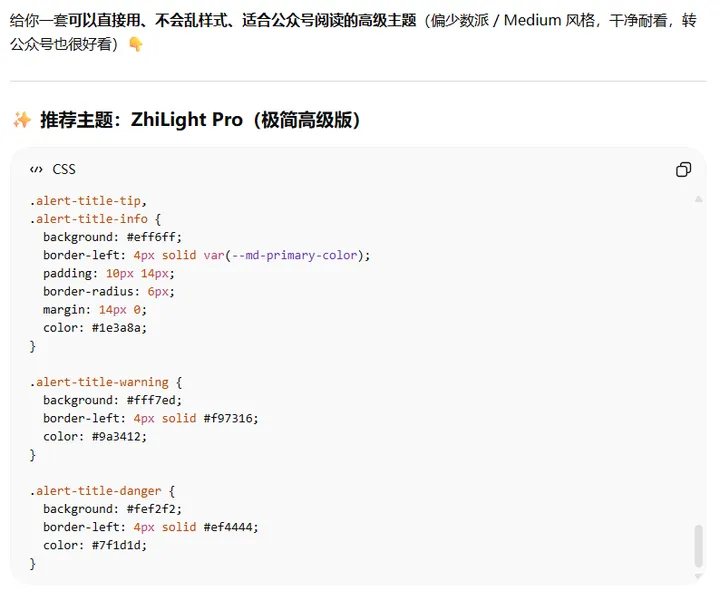Click the code block scrollbar thumb
This screenshot has width=720, height=600.
[x=698, y=545]
